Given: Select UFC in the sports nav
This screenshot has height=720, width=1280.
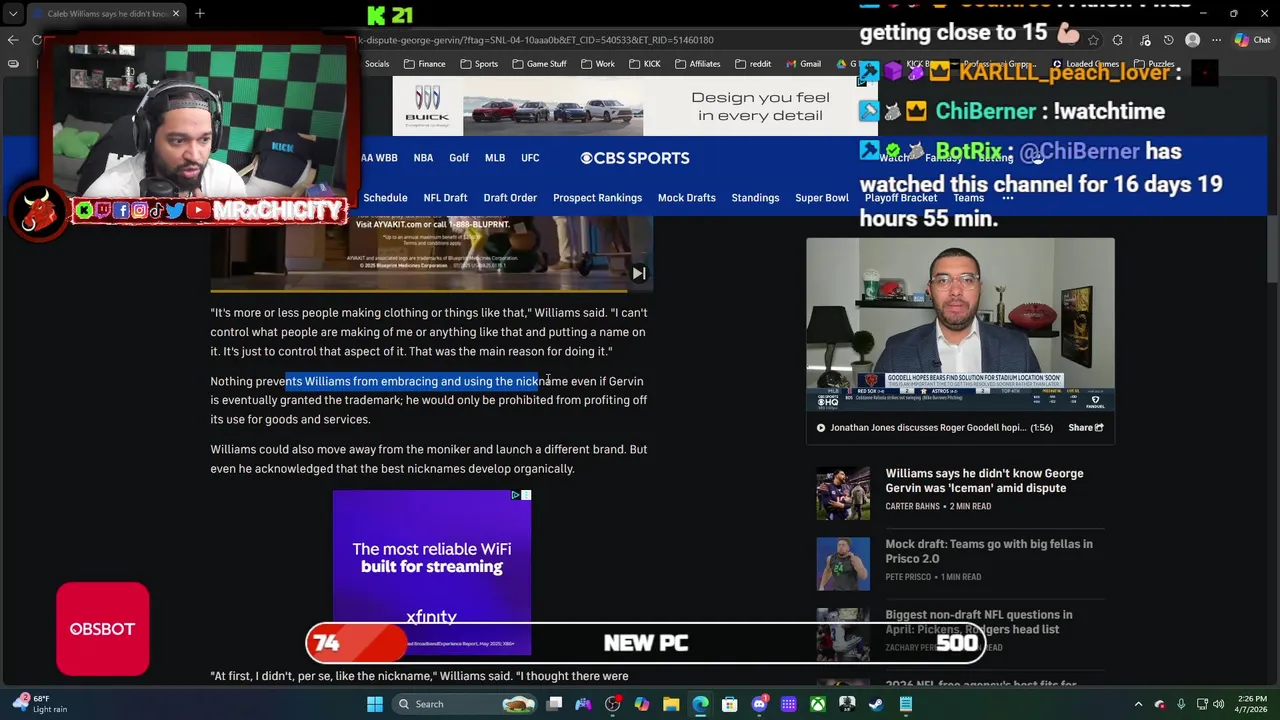Looking at the screenshot, I should (x=530, y=158).
